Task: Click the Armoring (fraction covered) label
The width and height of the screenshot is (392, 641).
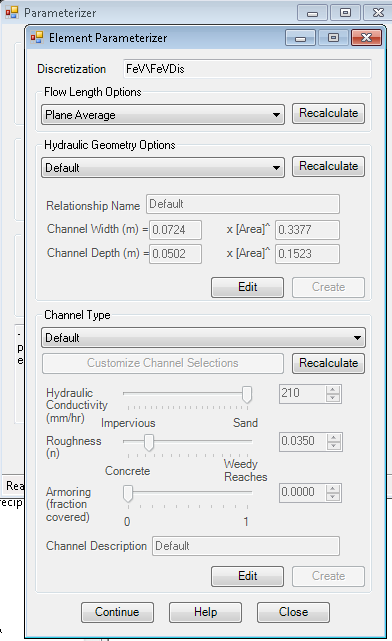Action: (x=68, y=504)
